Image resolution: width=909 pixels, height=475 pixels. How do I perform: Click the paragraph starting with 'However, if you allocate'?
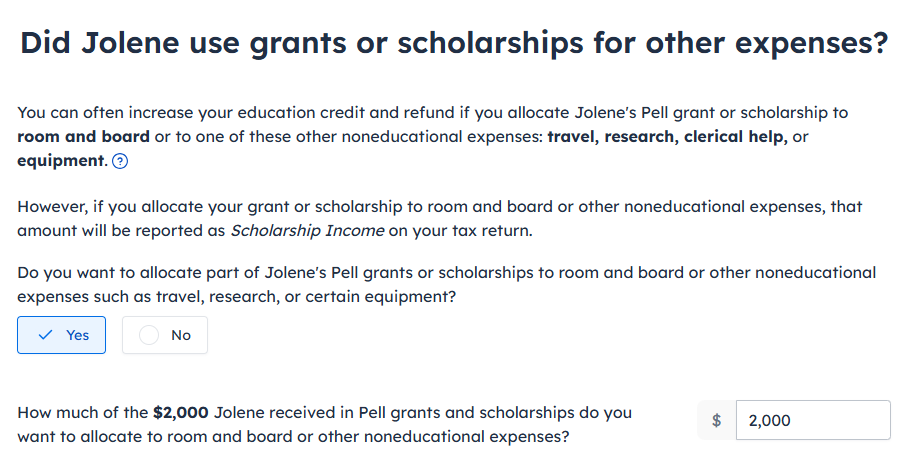(440, 219)
